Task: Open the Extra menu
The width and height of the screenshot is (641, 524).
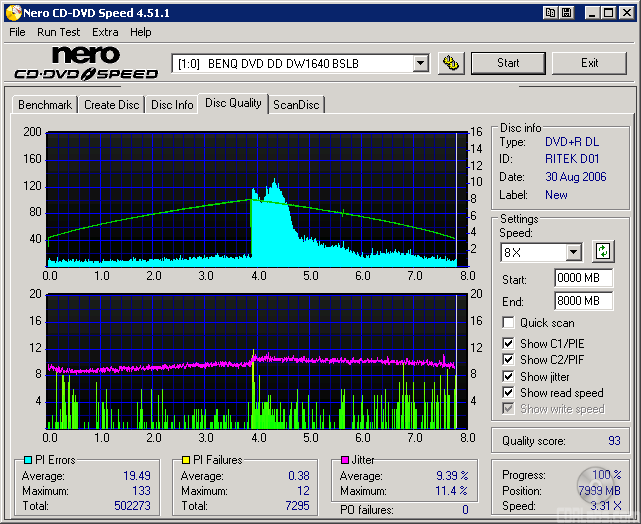Action: tap(105, 32)
